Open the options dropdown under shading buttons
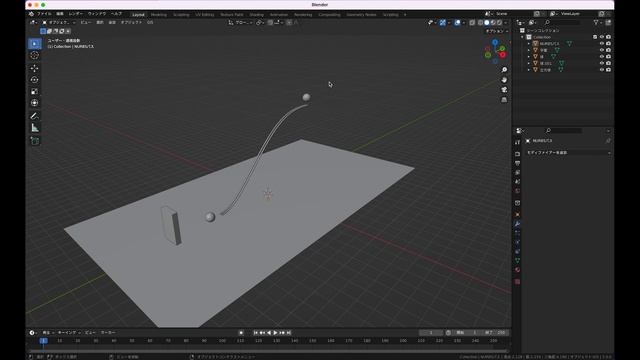Image resolution: width=640 pixels, height=360 pixels. tap(496, 31)
